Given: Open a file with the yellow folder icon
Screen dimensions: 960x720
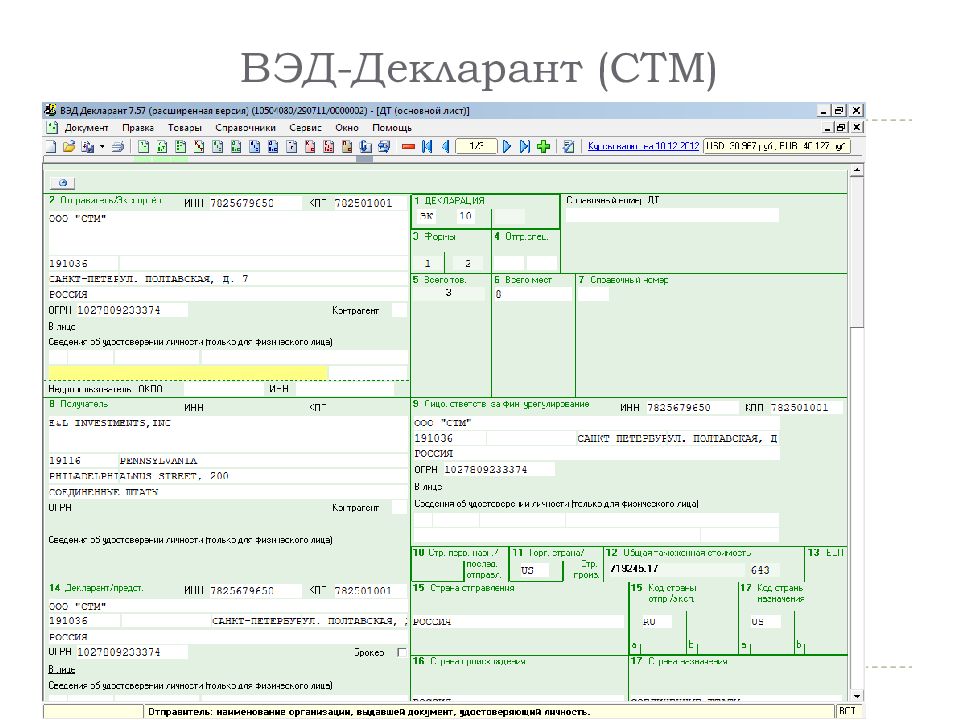Looking at the screenshot, I should click(69, 146).
